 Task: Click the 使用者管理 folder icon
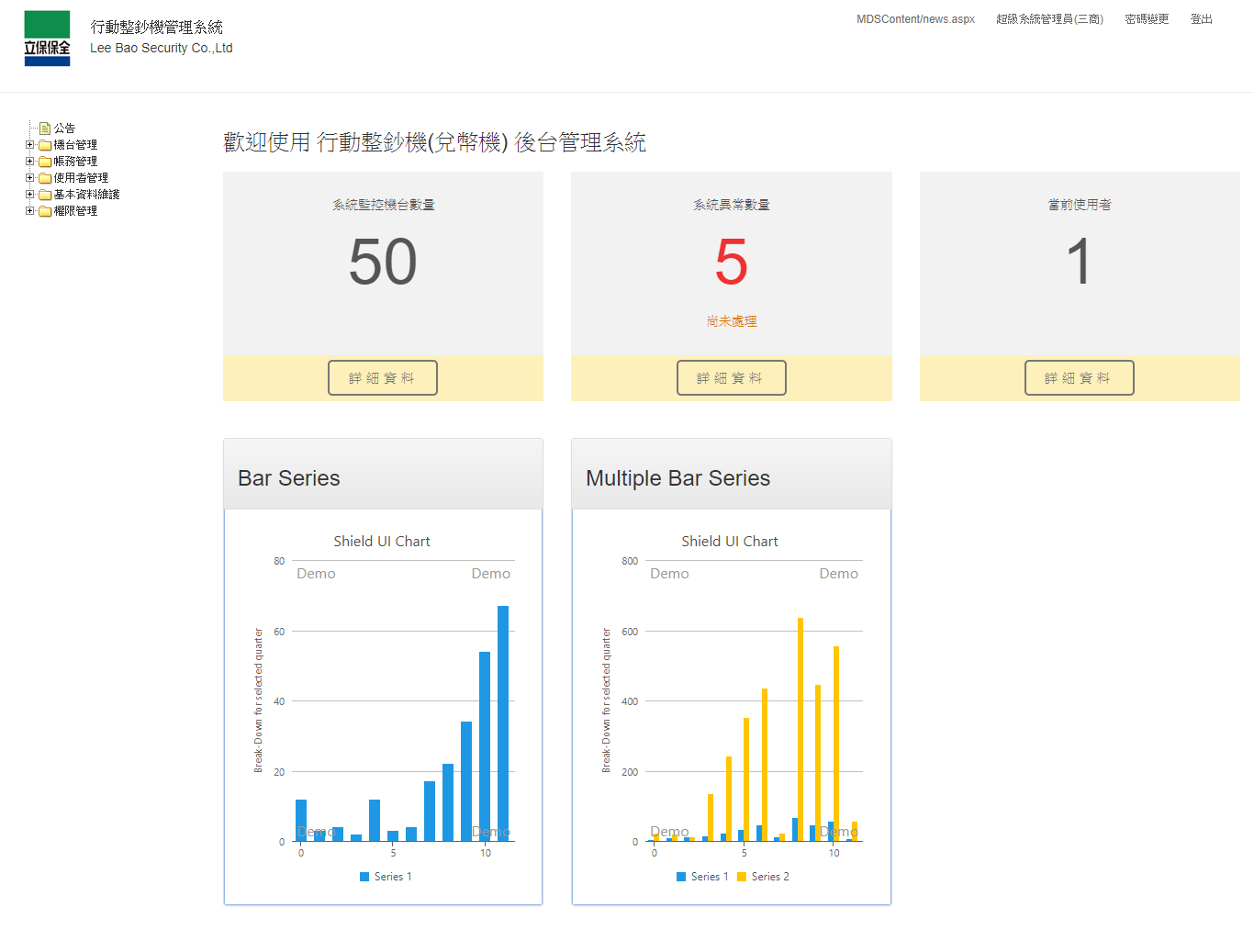coord(45,178)
